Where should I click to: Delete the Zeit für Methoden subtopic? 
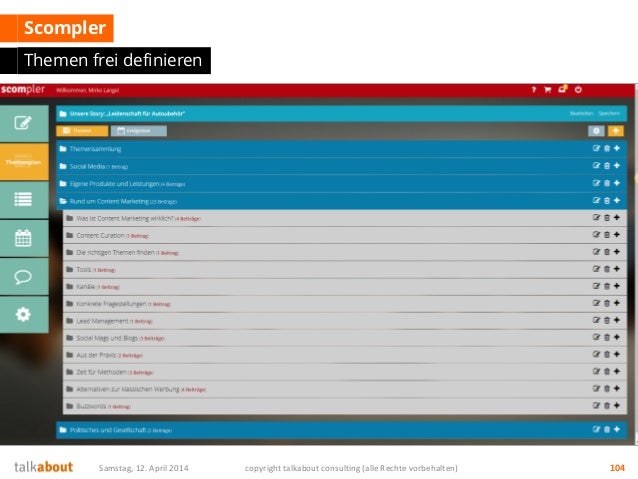click(607, 372)
